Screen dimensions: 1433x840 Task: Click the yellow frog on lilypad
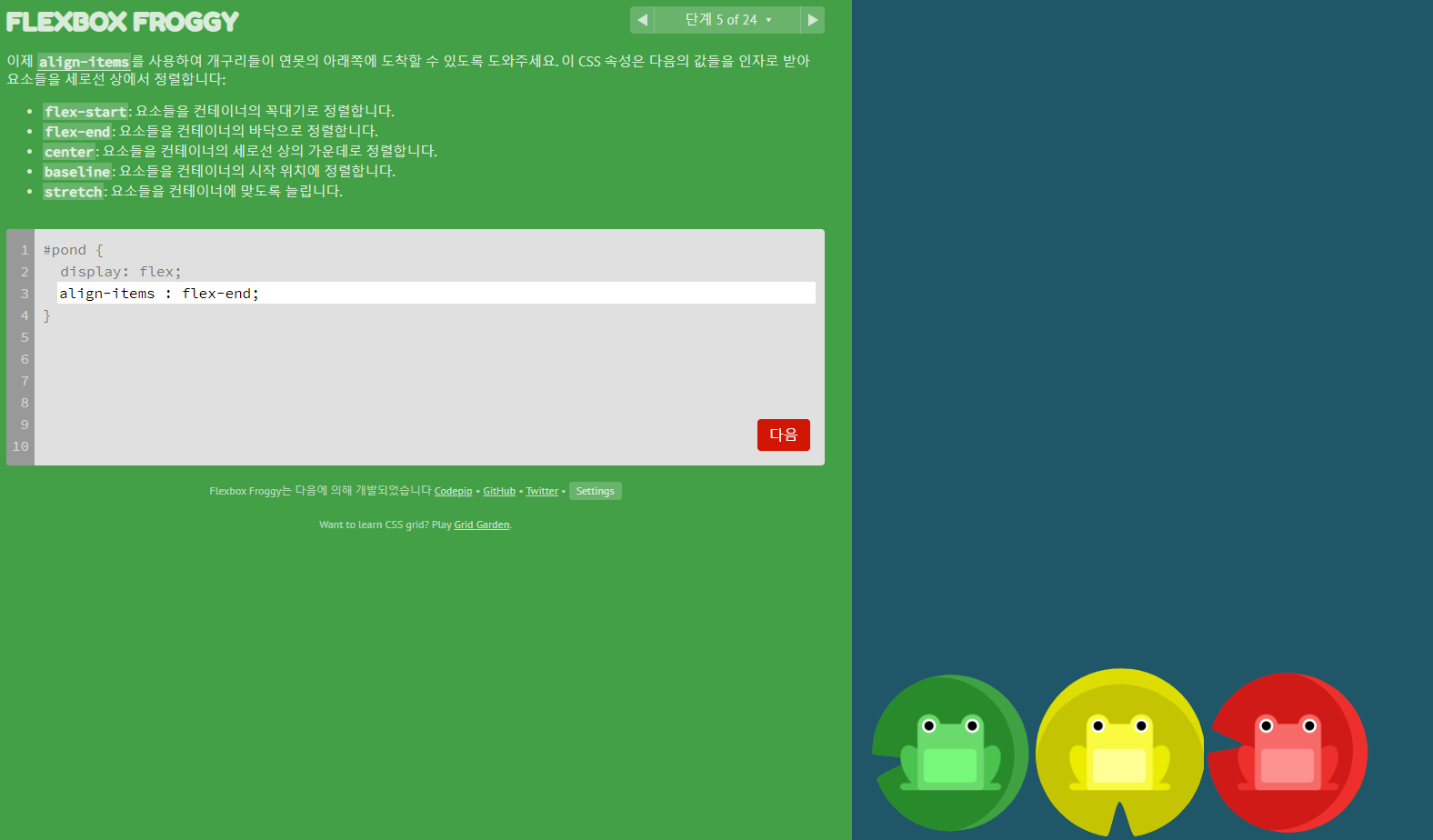tap(1120, 753)
